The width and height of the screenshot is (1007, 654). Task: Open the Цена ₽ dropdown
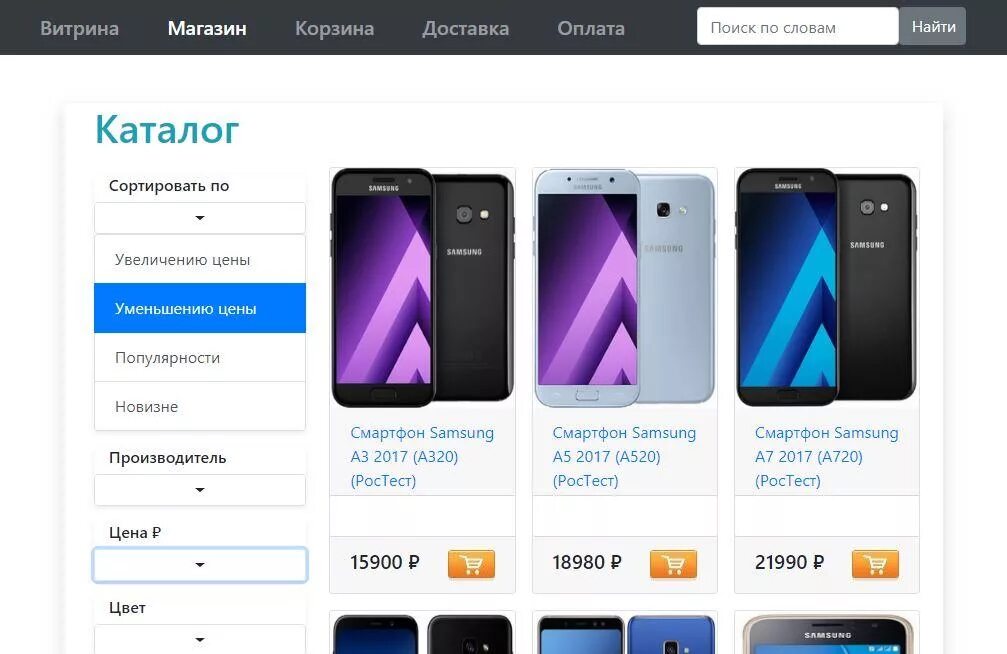pos(200,565)
